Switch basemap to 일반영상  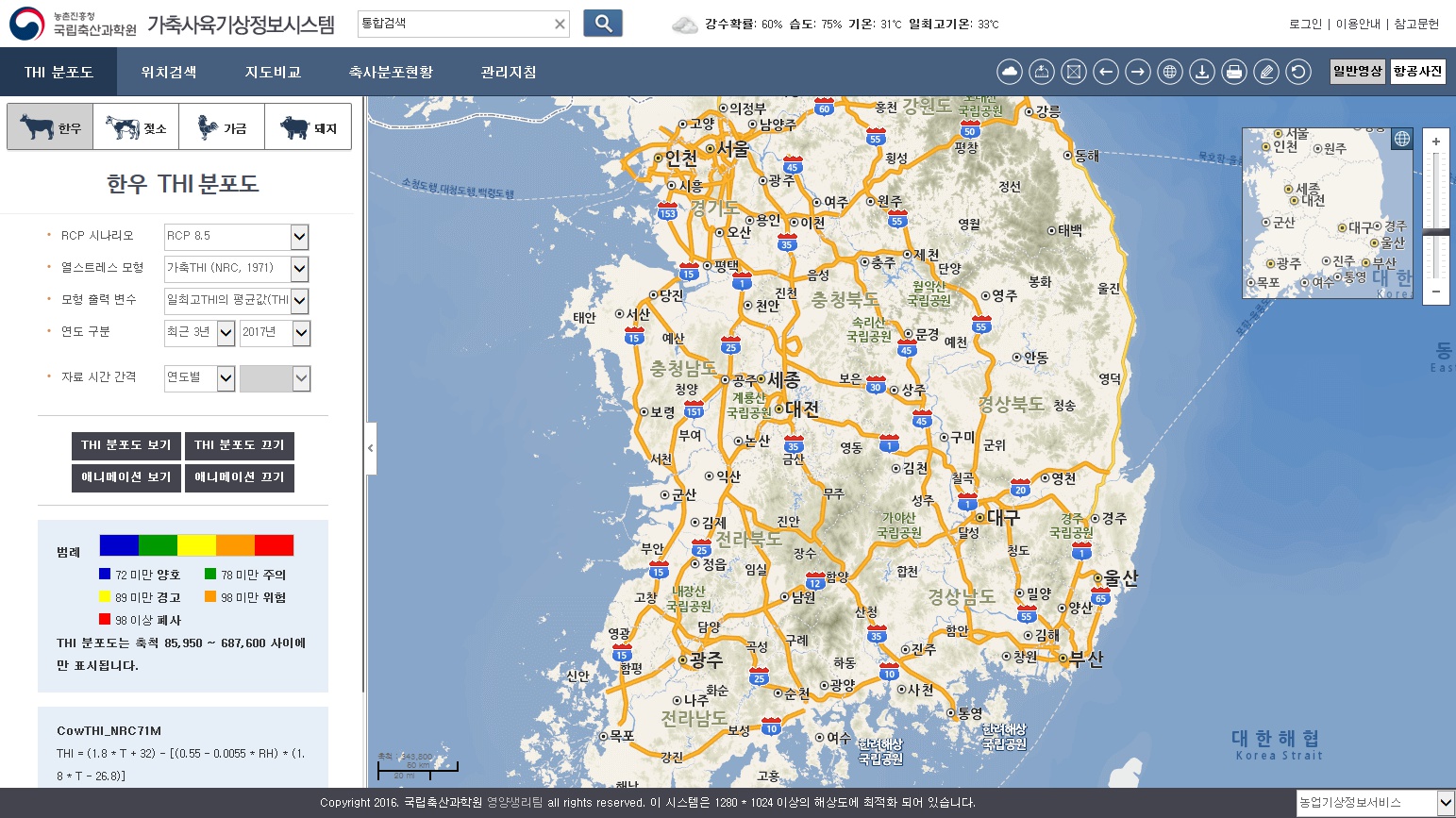click(x=1358, y=72)
